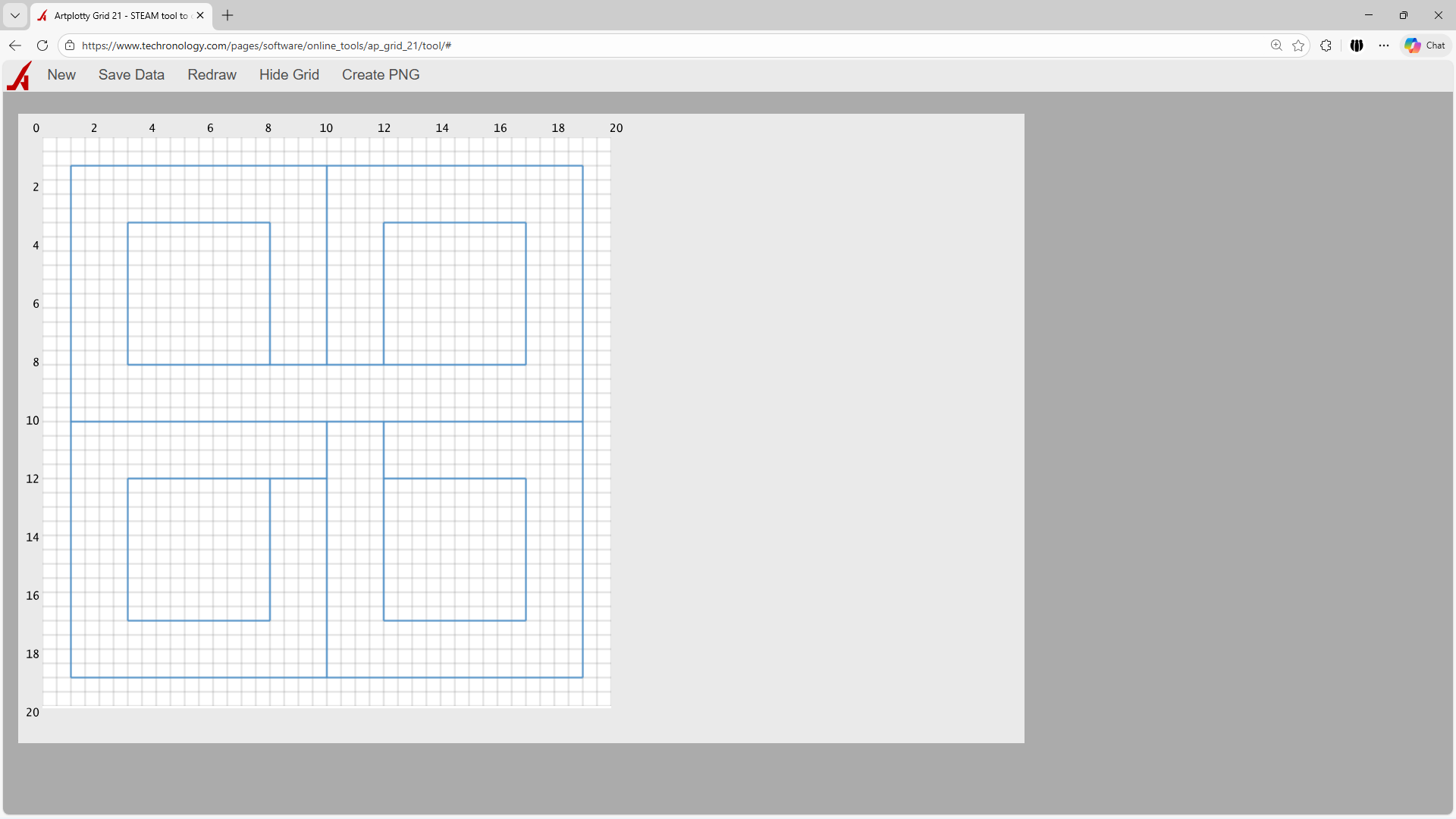Open Copilot Chat
1456x819 pixels.
(x=1424, y=45)
